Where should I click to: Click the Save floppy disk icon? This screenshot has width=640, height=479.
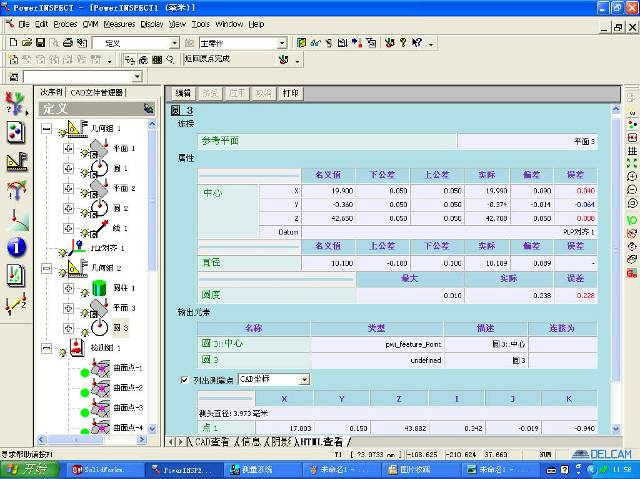(40, 42)
